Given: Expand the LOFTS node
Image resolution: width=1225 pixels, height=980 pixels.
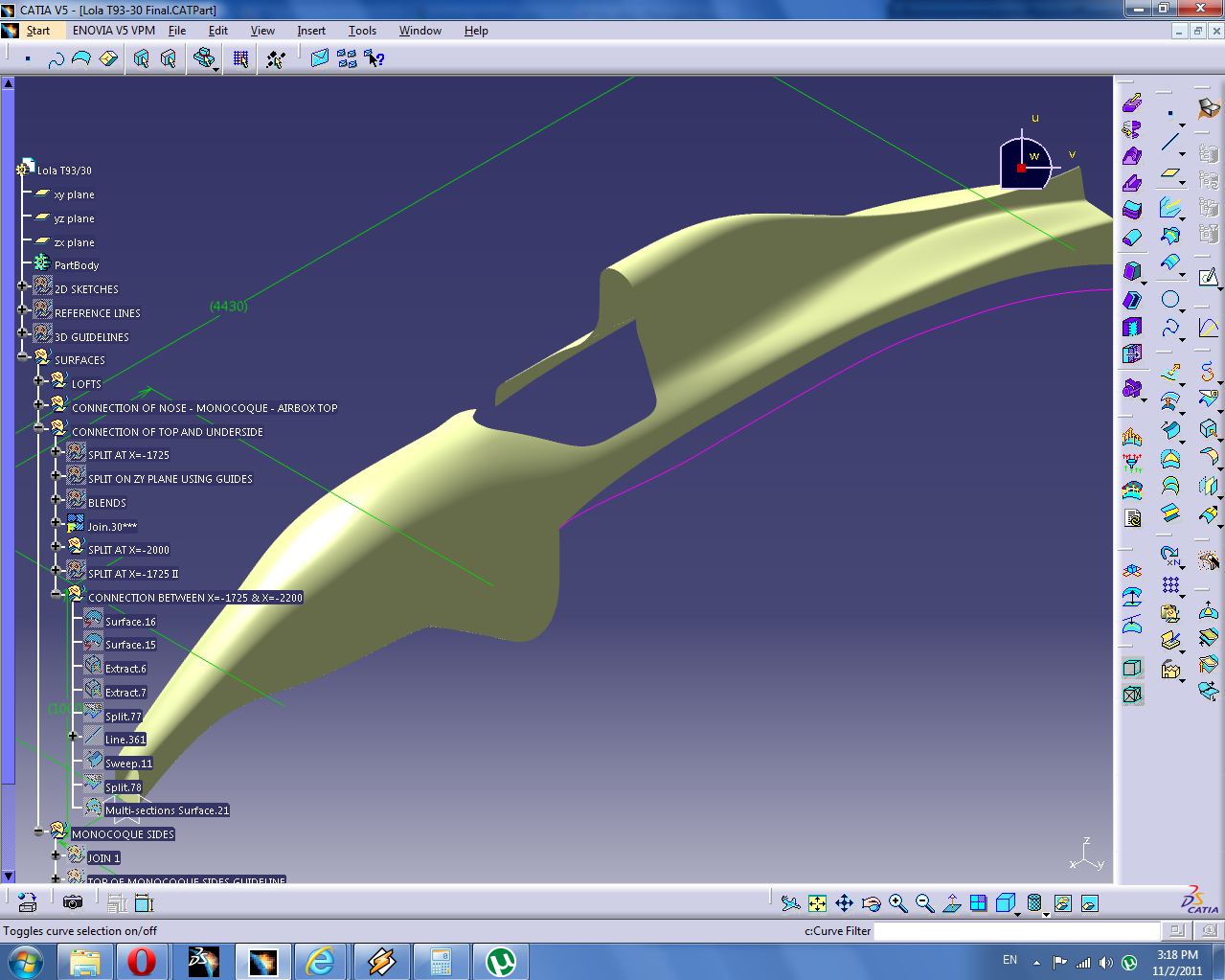Looking at the screenshot, I should 39,380.
